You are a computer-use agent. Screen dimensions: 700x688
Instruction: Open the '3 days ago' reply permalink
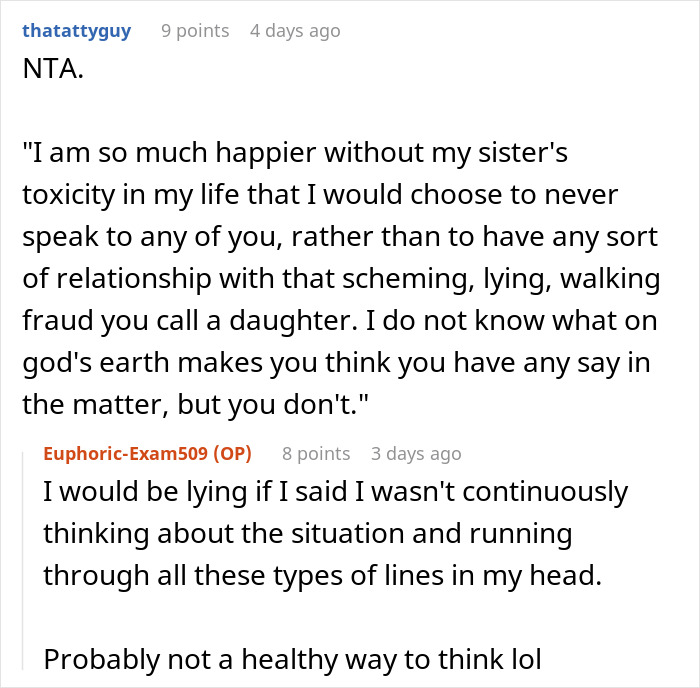click(416, 454)
